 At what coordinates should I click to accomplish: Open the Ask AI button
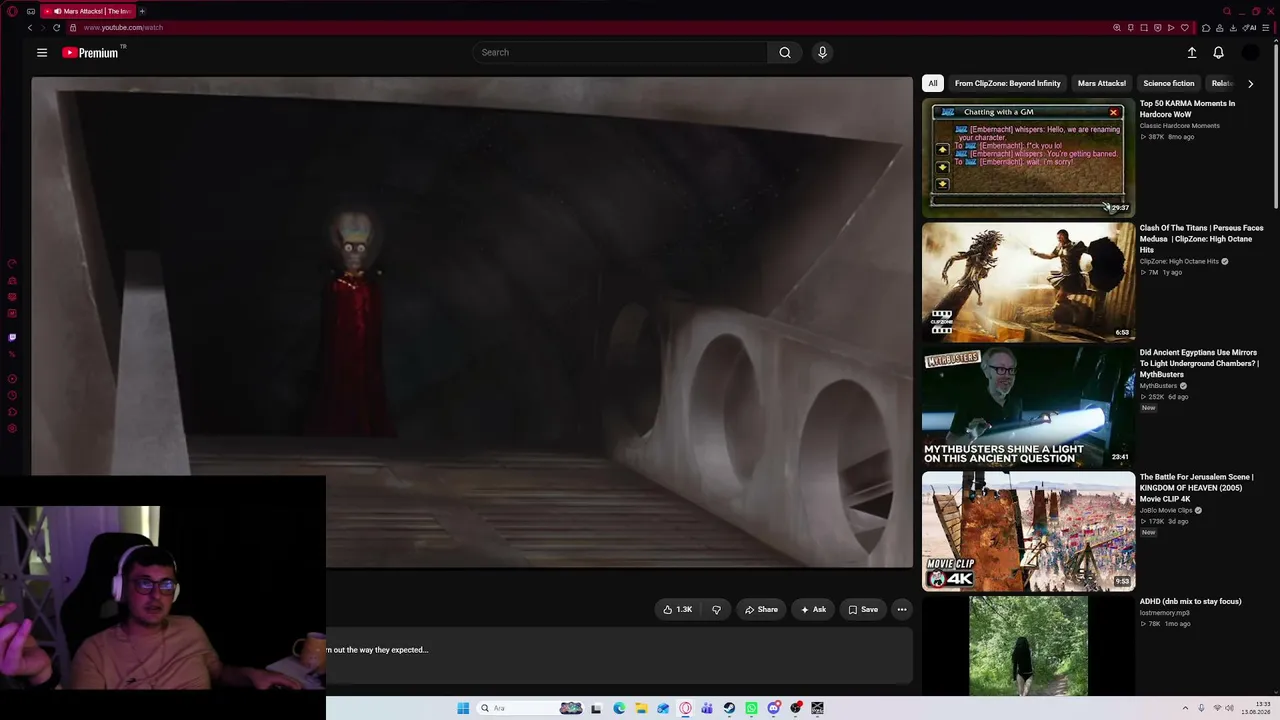pyautogui.click(x=813, y=609)
